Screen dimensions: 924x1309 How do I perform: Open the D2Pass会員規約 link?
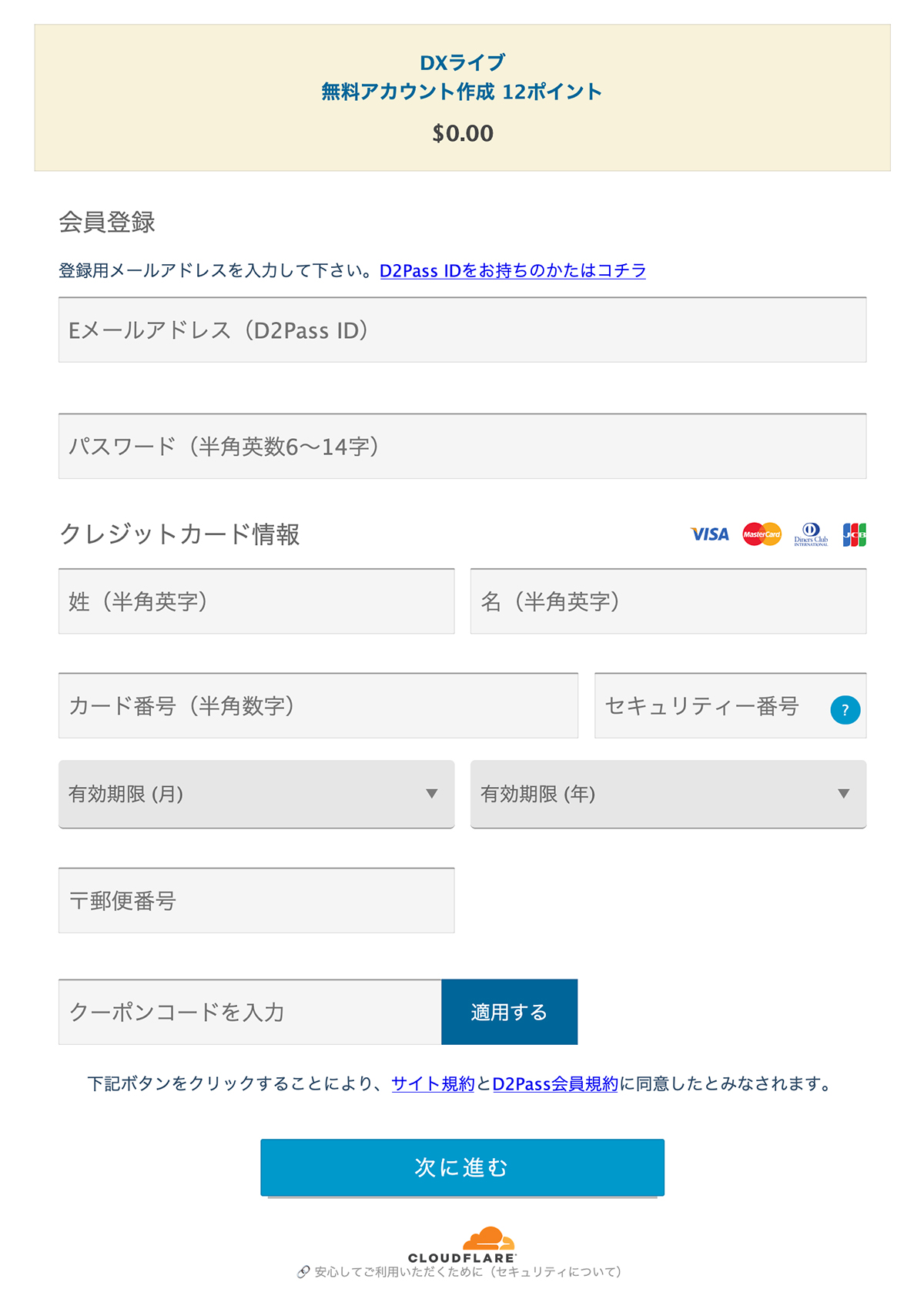click(x=555, y=1084)
